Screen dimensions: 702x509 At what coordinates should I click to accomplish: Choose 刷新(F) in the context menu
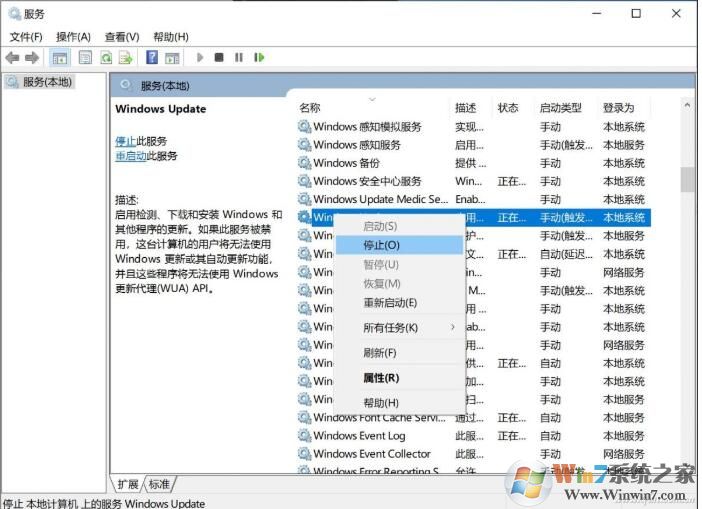click(399, 353)
